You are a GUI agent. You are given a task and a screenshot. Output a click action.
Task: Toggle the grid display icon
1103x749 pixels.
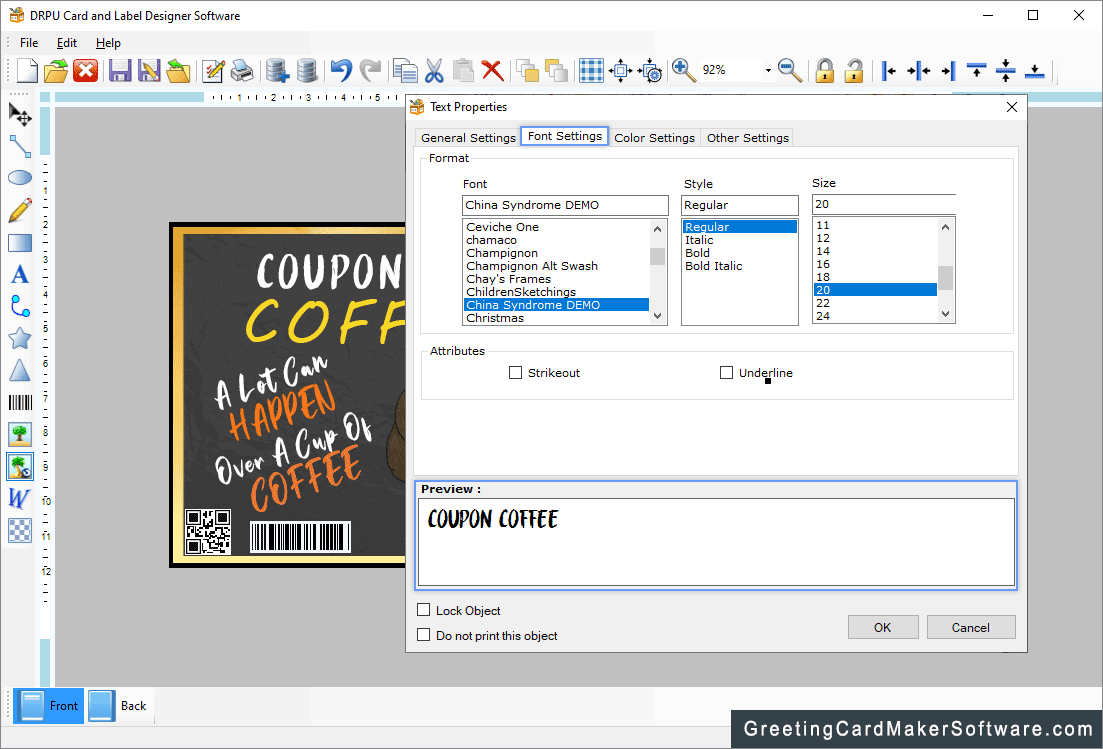591,70
